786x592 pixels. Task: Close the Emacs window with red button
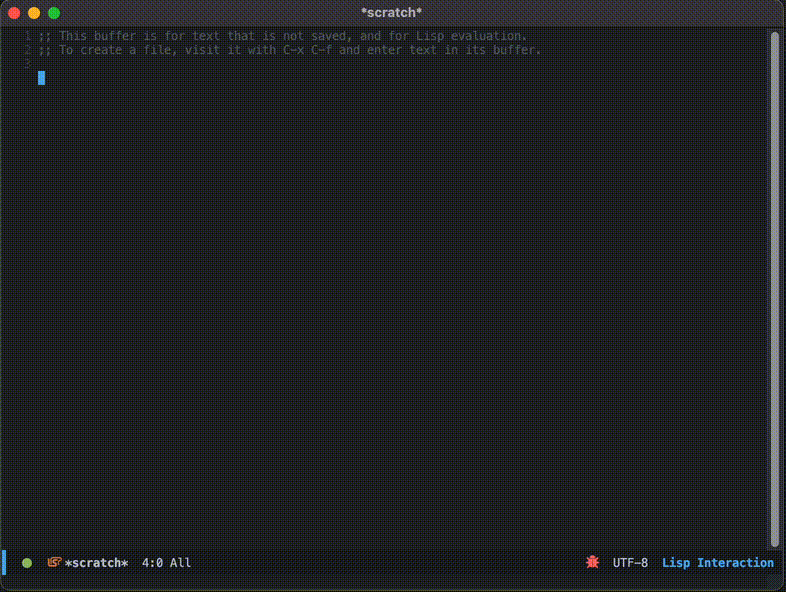pyautogui.click(x=14, y=13)
